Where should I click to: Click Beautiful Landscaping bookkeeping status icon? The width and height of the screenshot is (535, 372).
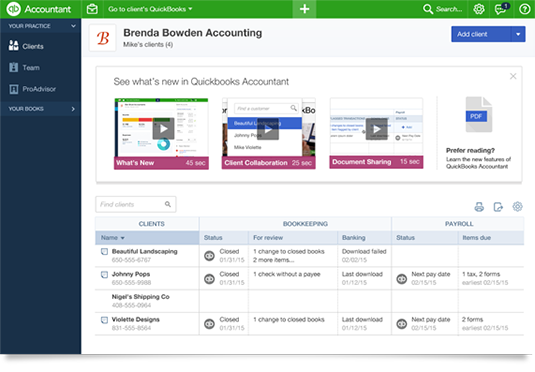point(209,256)
